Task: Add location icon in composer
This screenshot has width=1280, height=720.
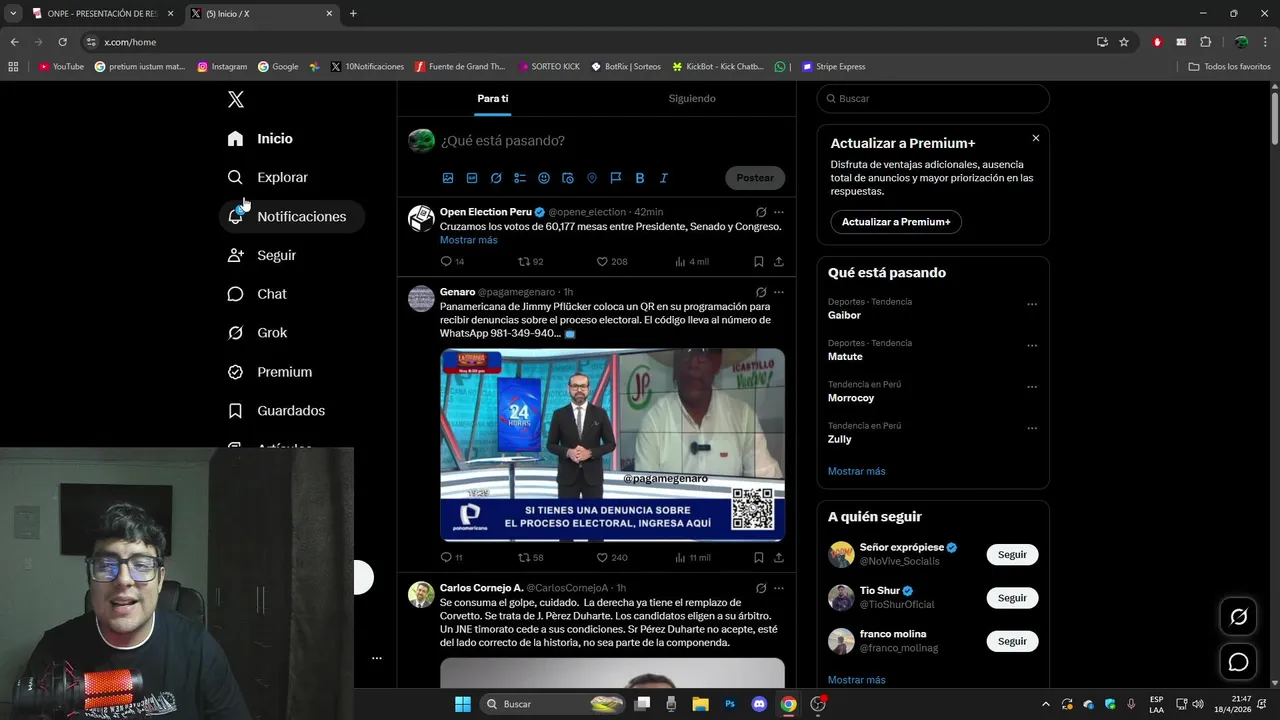Action: [592, 178]
